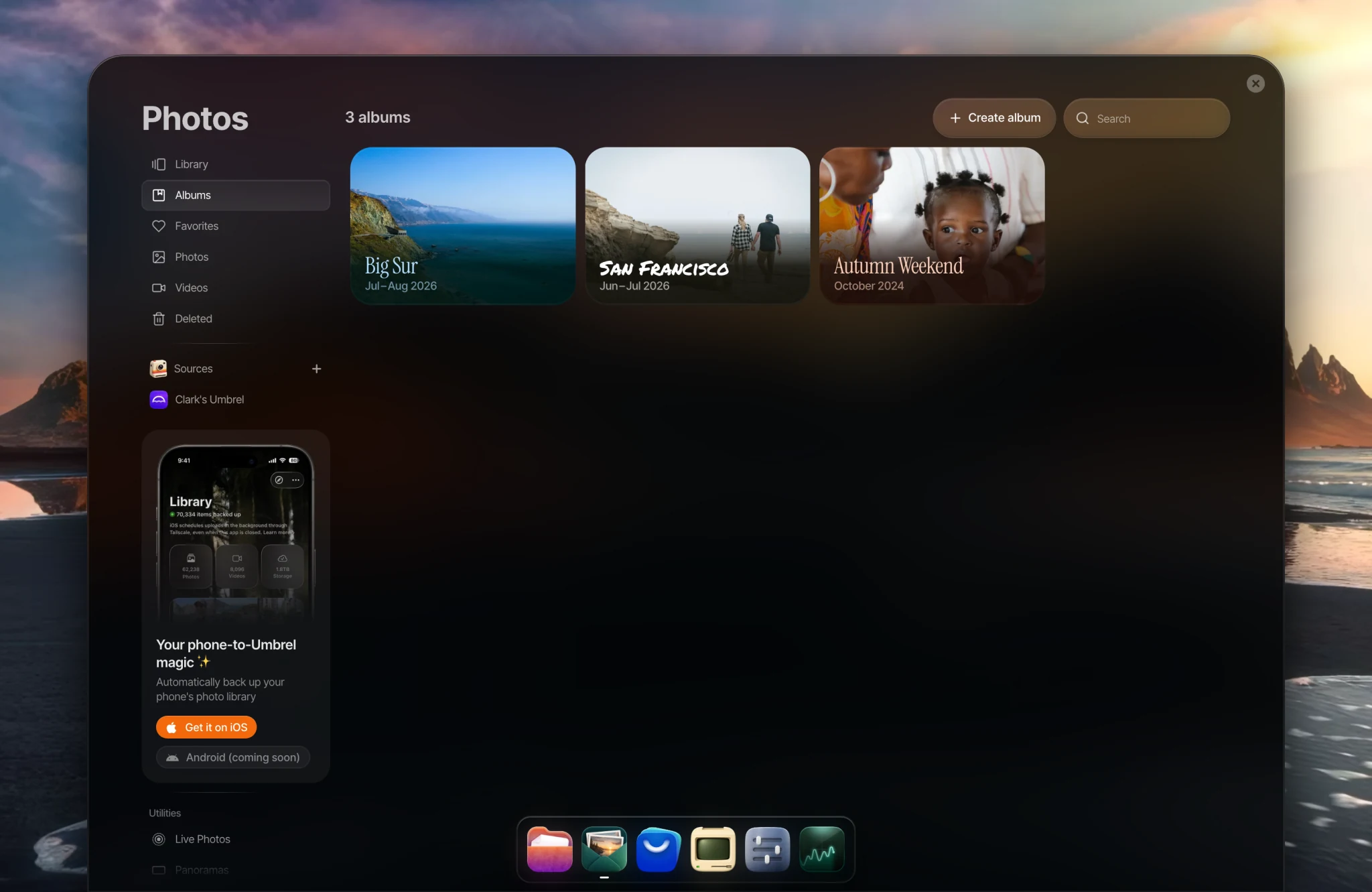
Task: Open Live Photos utility icon
Action: (x=159, y=839)
